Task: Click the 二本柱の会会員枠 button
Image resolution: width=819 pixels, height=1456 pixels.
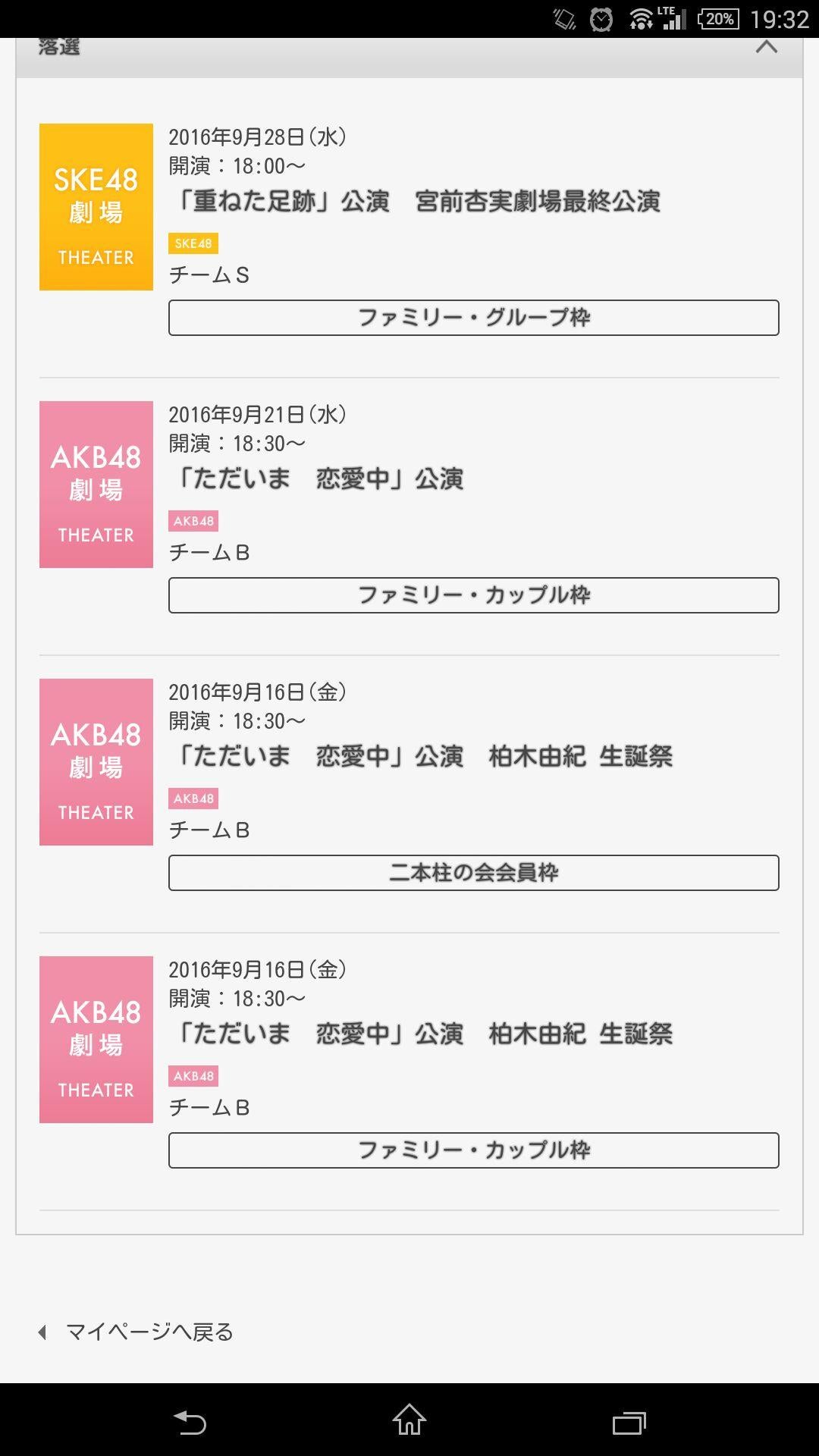Action: [473, 873]
